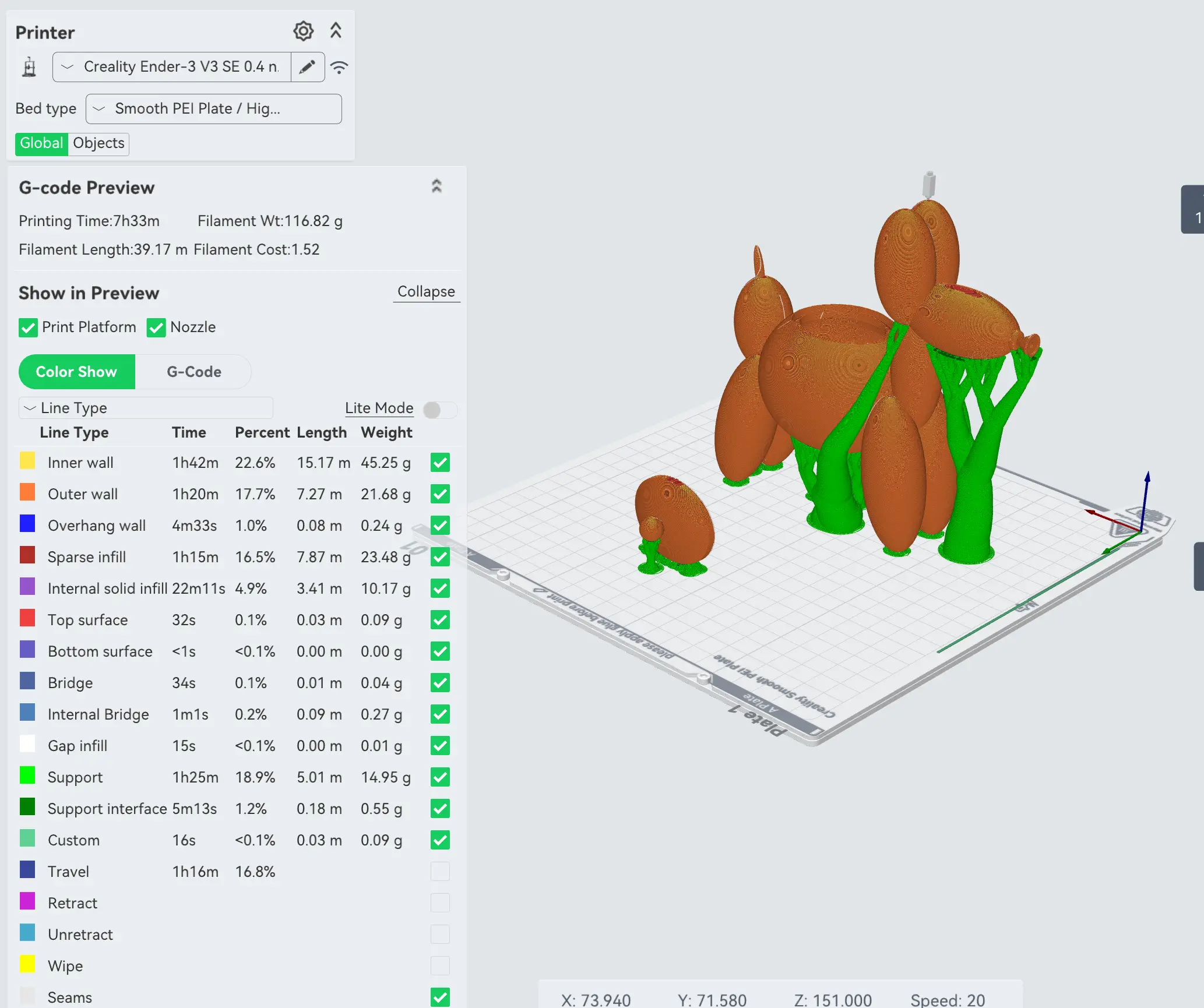Click the Retract magenta swatch
1204x1008 pixels.
[27, 901]
